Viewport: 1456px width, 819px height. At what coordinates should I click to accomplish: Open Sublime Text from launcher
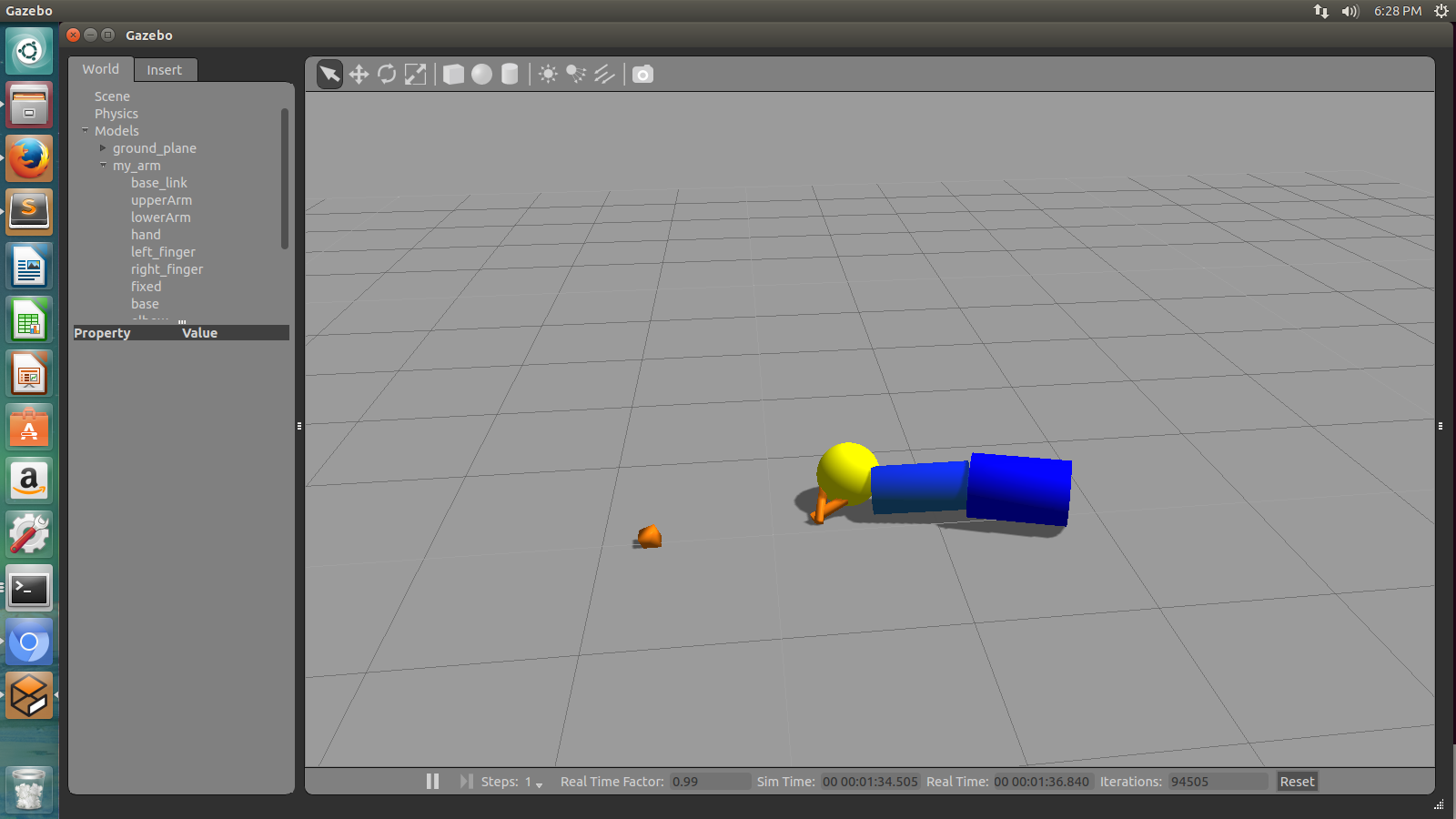pos(29,212)
